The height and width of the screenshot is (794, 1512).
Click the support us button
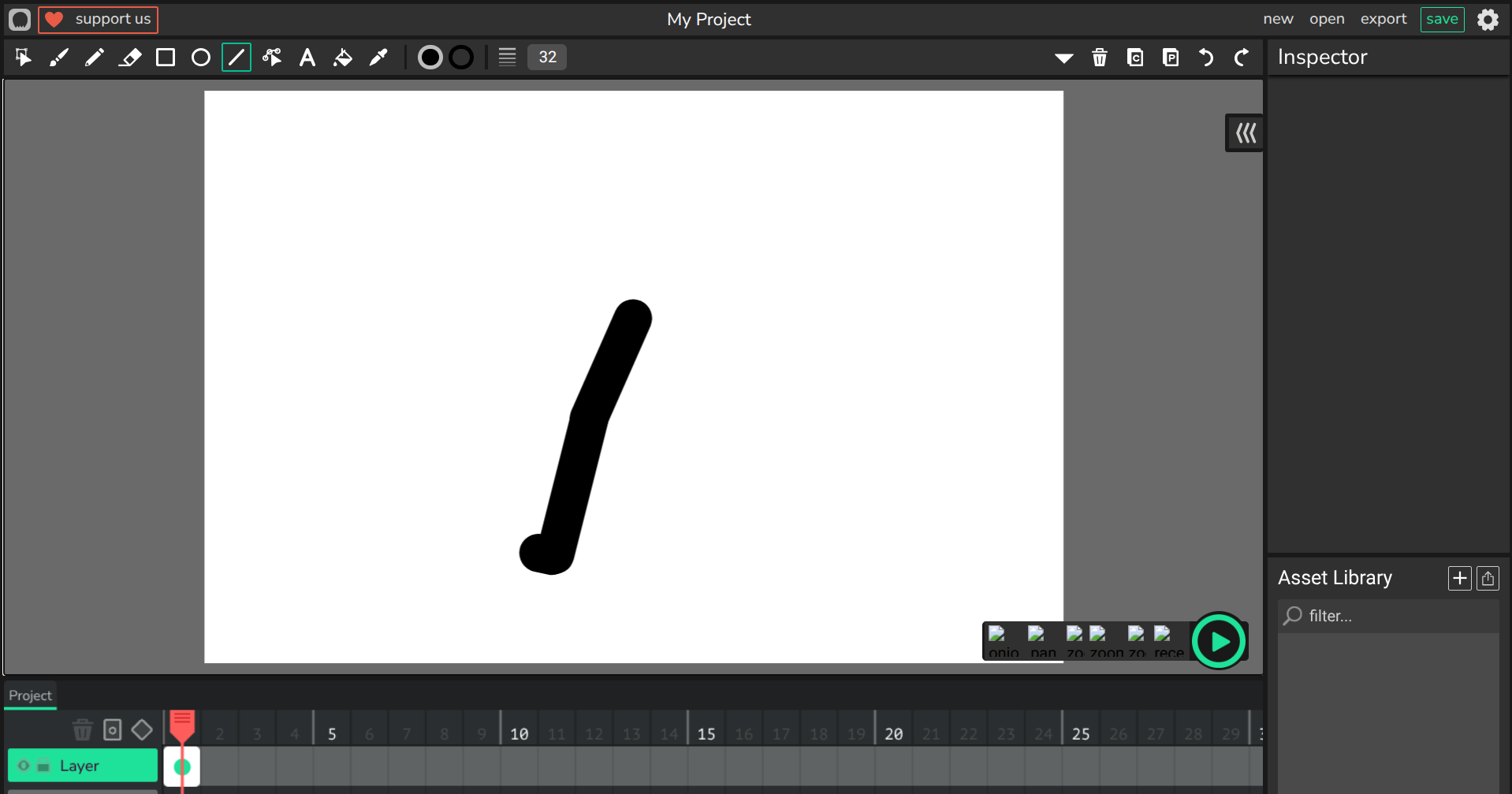click(99, 19)
